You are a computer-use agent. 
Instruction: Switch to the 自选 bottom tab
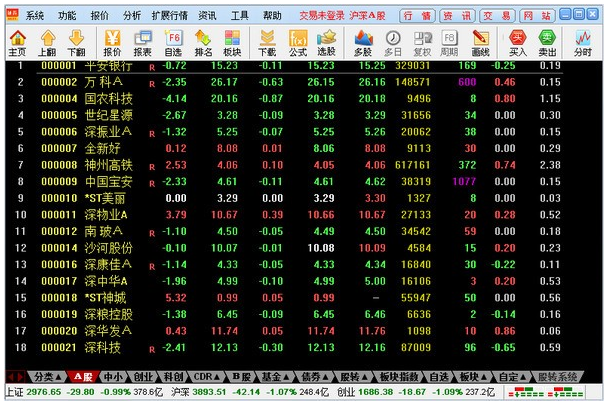(439, 376)
